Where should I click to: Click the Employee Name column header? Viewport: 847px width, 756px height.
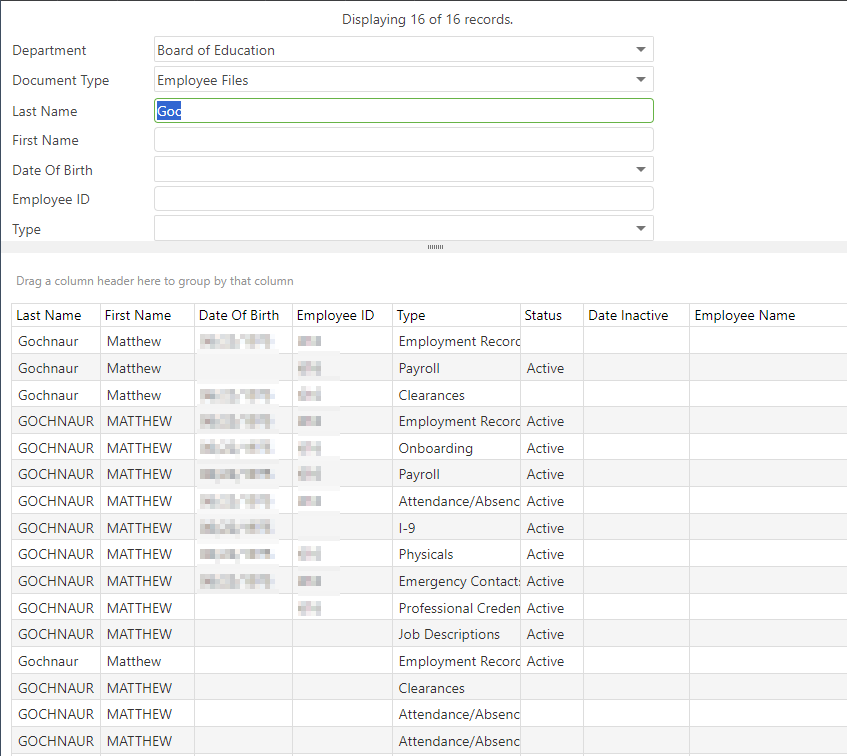tap(745, 315)
